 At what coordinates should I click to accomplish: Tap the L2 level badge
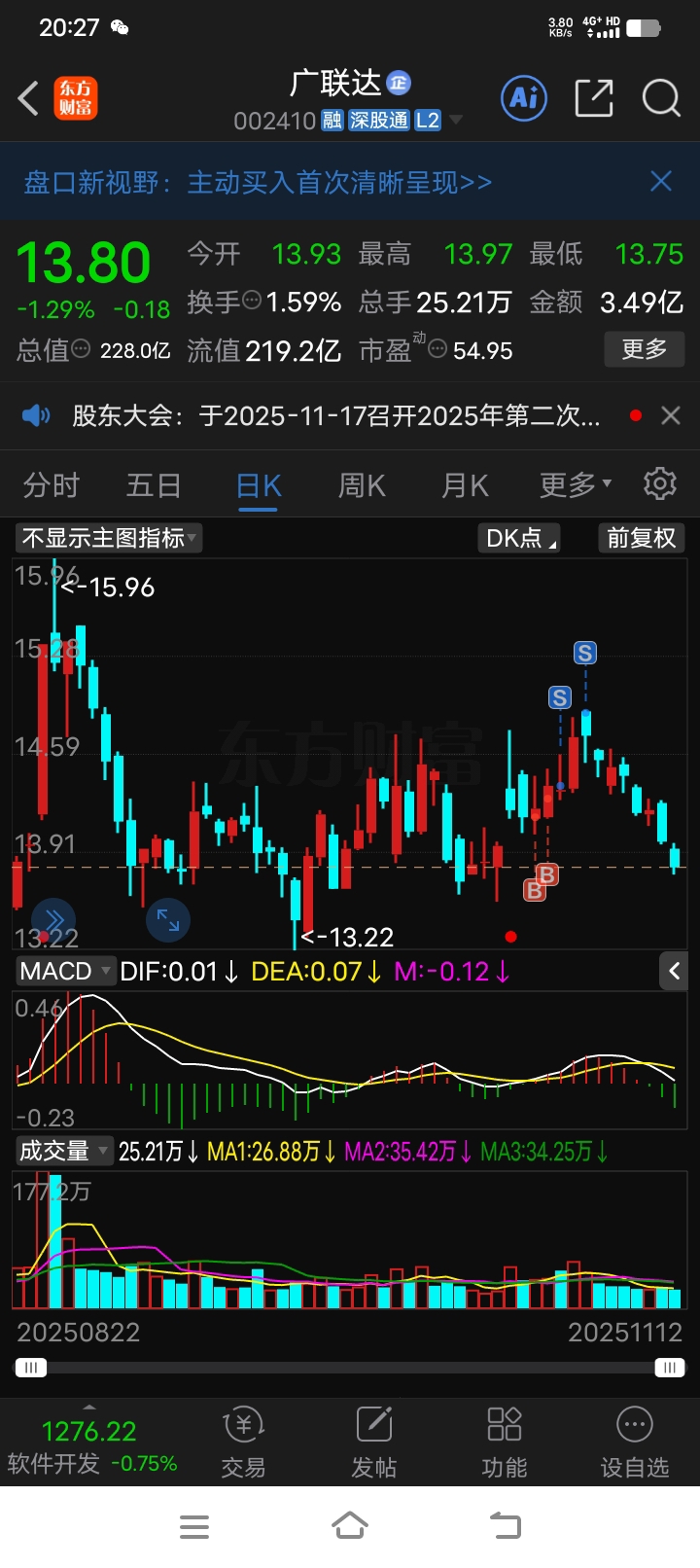[x=428, y=121]
